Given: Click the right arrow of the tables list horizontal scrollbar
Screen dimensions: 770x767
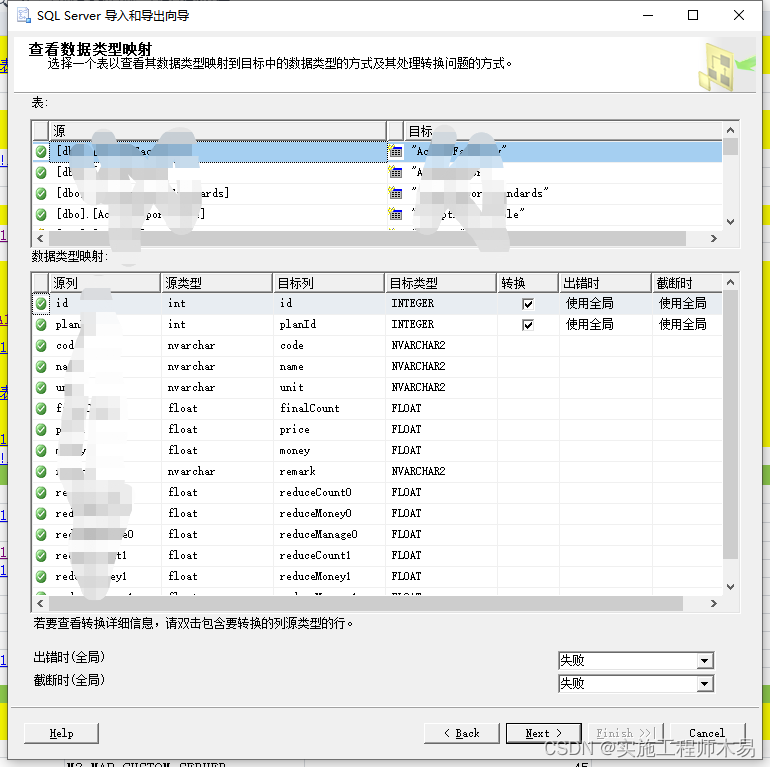Looking at the screenshot, I should 714,239.
